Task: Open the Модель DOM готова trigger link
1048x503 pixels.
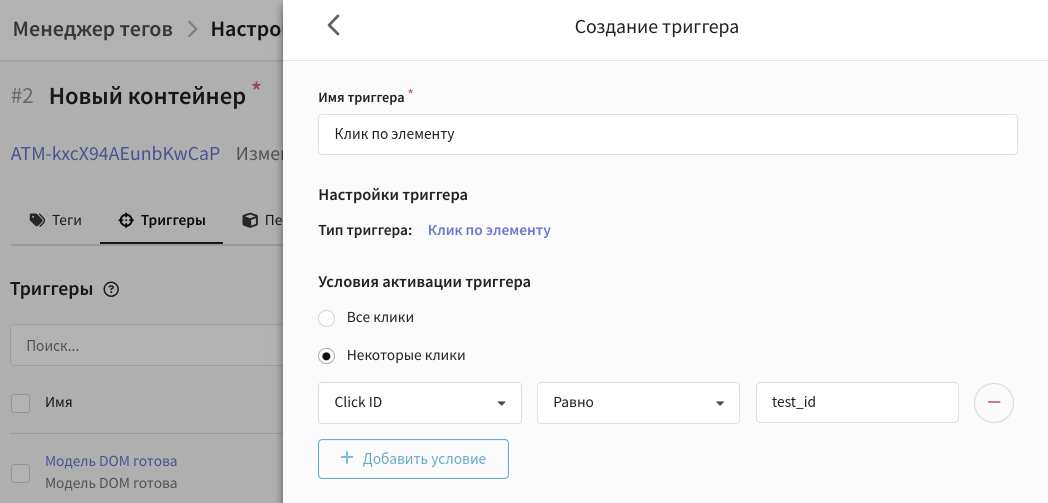Action: tap(111, 461)
